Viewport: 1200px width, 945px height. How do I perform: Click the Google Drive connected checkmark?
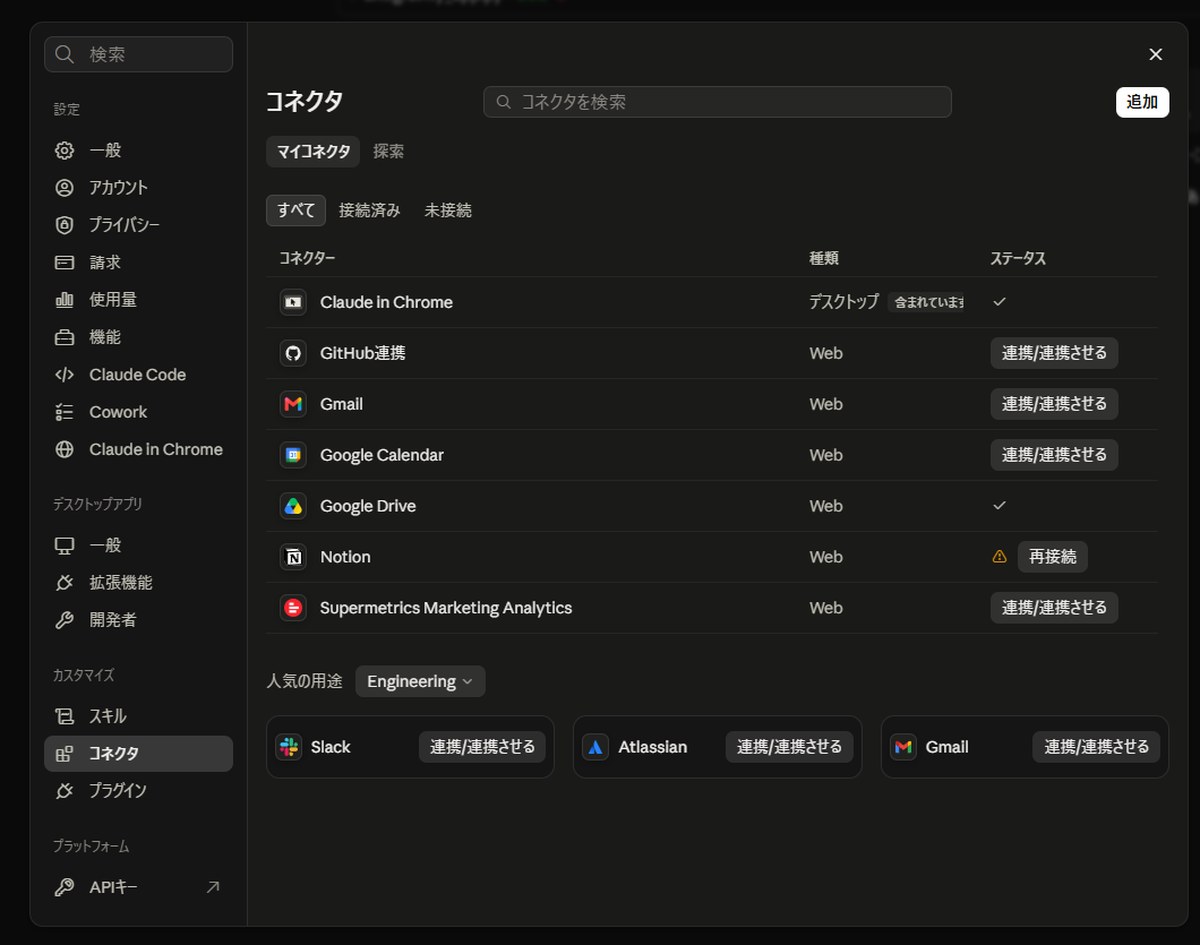999,506
